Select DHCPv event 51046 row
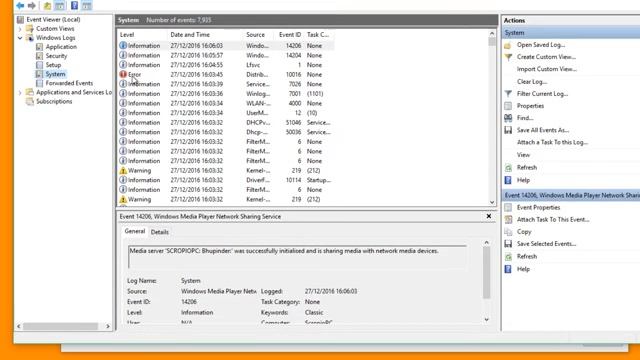 pyautogui.click(x=226, y=123)
